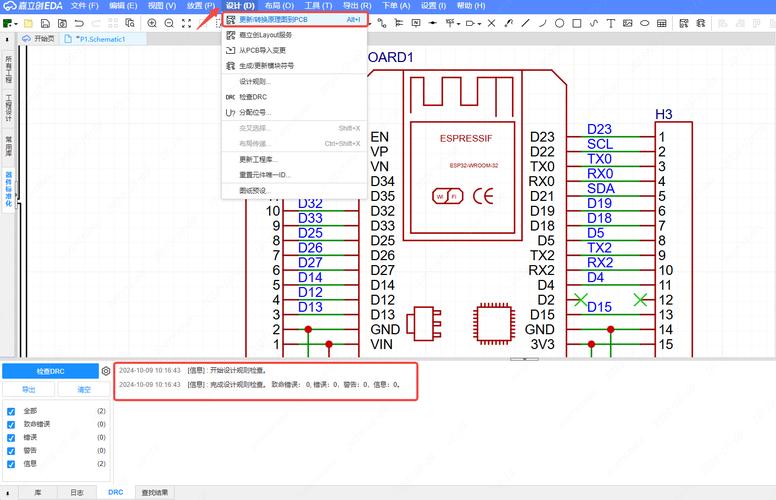776x500 pixels.
Task: Open the new-project icon dropdown arrow
Action: 16,24
